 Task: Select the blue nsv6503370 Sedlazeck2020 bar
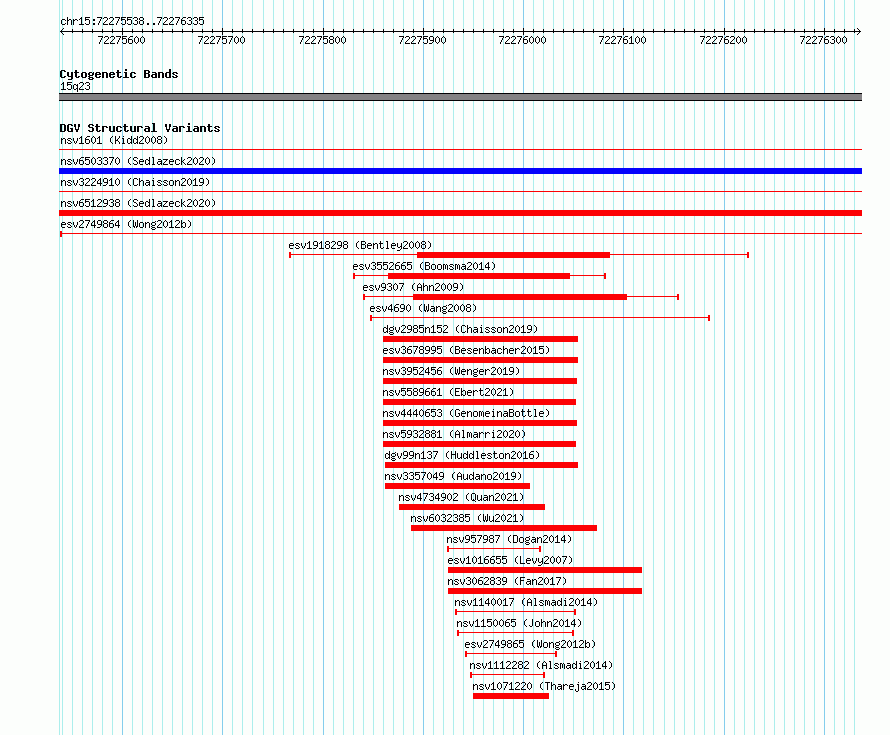(460, 171)
